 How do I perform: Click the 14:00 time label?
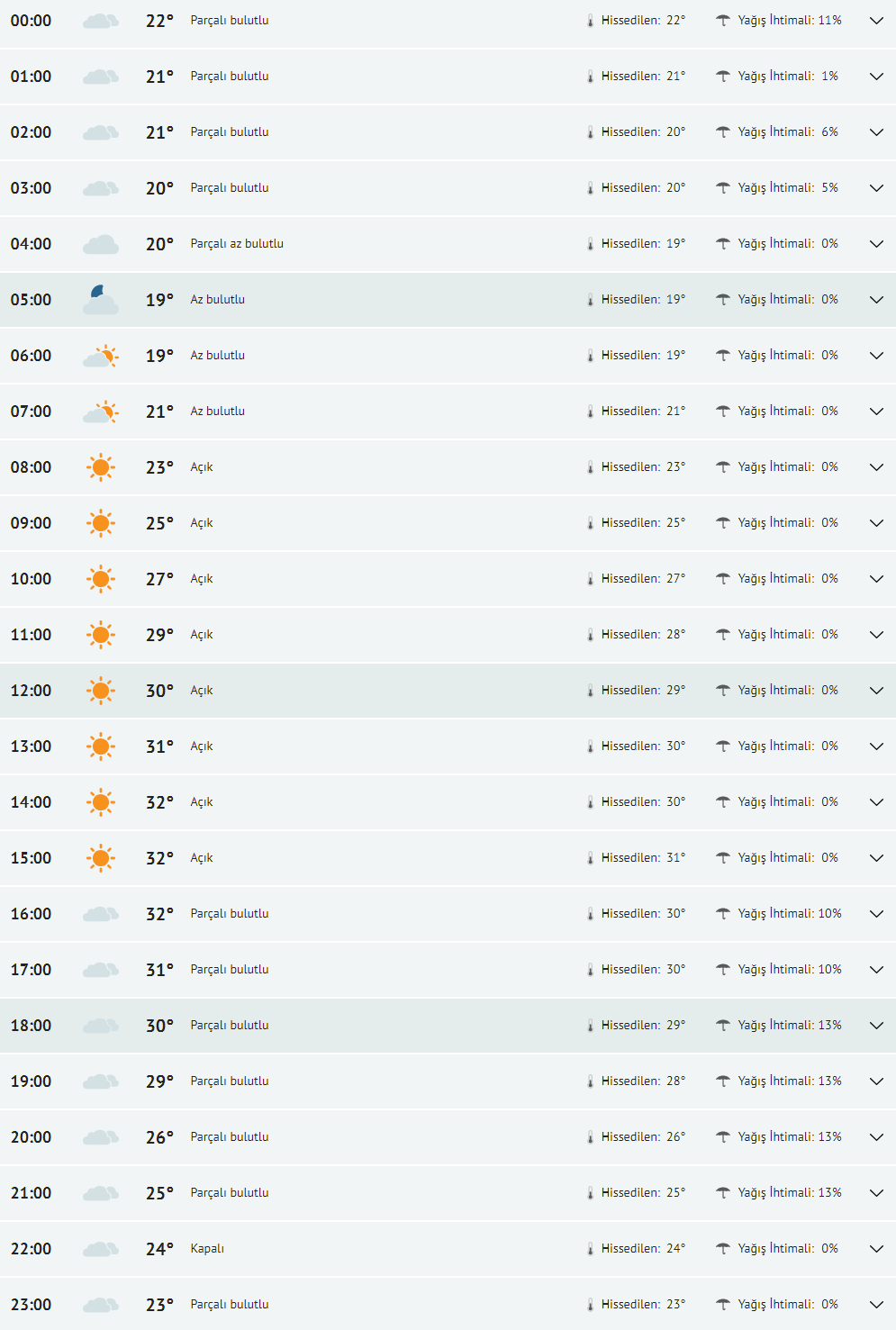32,802
